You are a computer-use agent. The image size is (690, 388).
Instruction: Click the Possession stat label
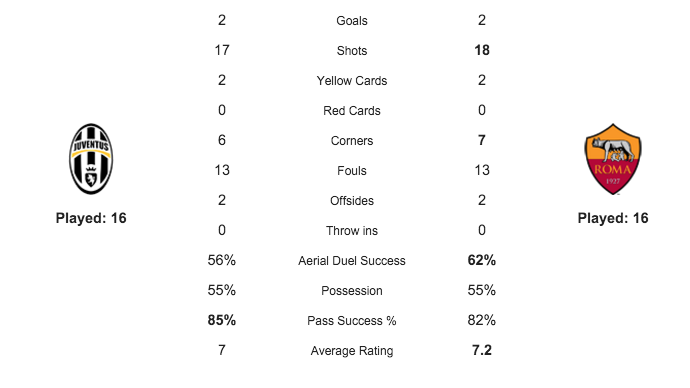coord(352,290)
